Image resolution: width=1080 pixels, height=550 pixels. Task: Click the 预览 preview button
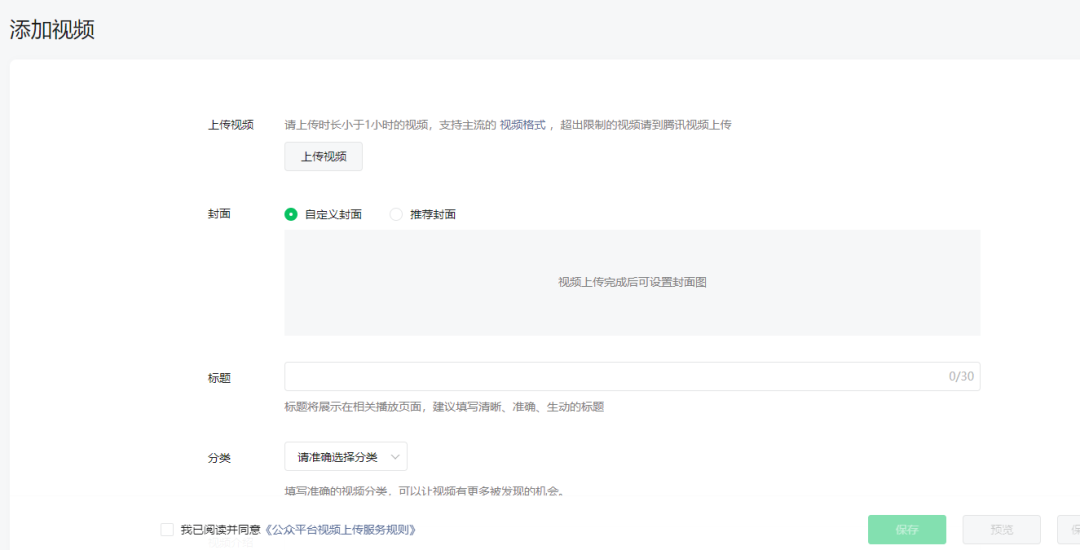coord(1001,530)
